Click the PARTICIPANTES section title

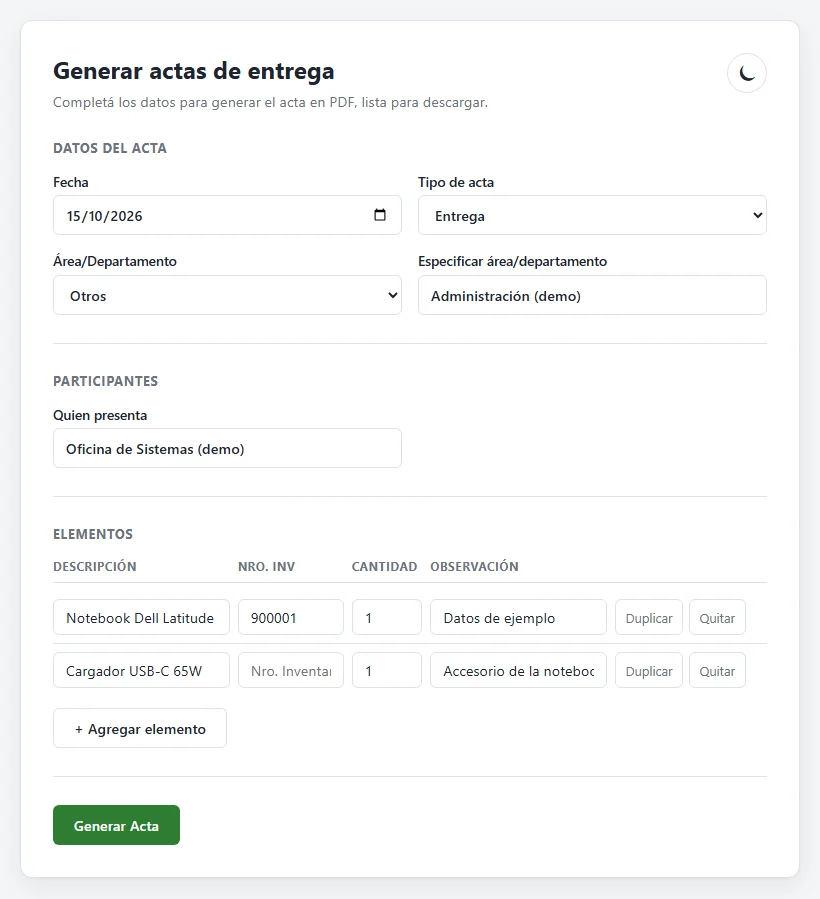(106, 381)
